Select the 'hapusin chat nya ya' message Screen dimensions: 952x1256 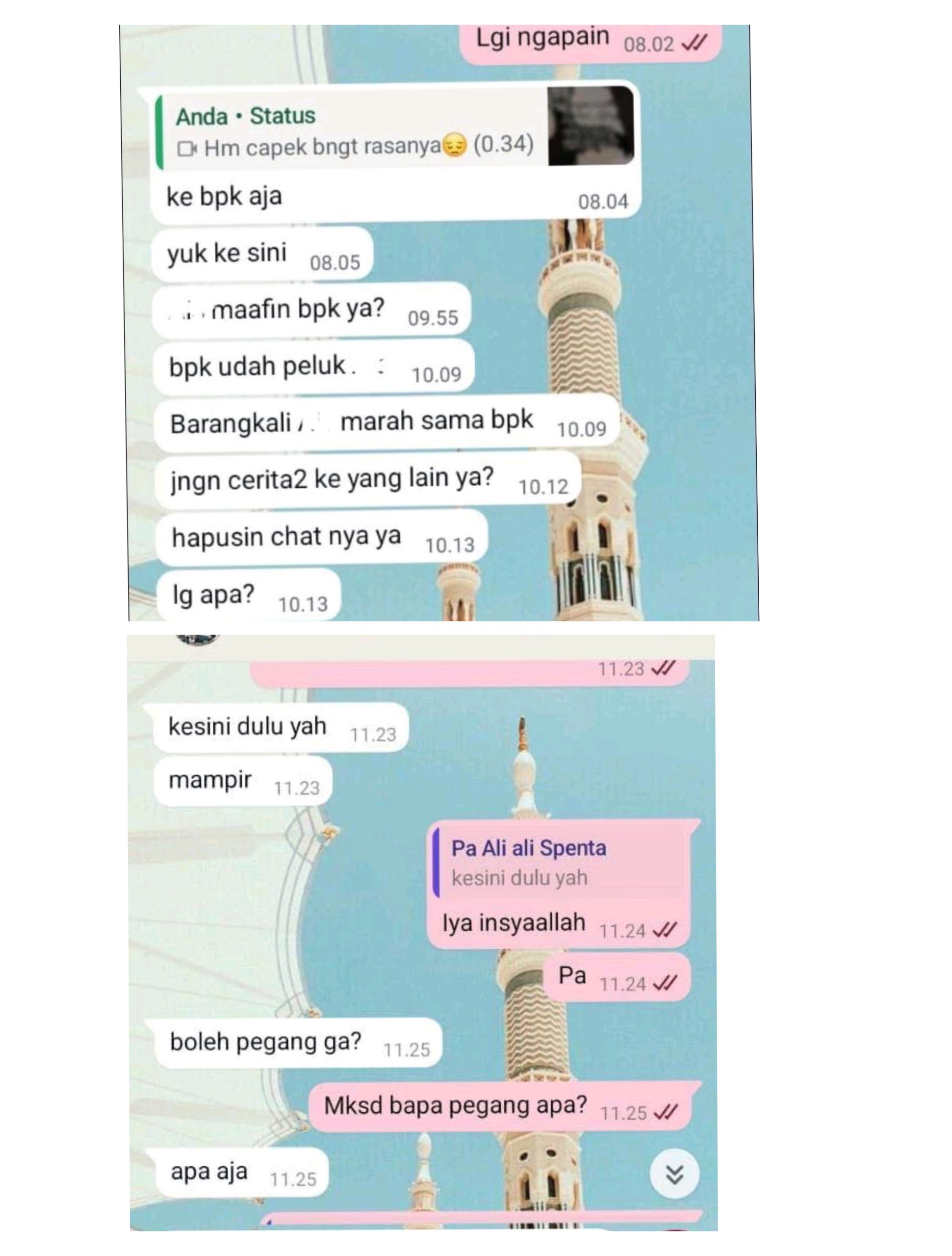click(x=321, y=537)
